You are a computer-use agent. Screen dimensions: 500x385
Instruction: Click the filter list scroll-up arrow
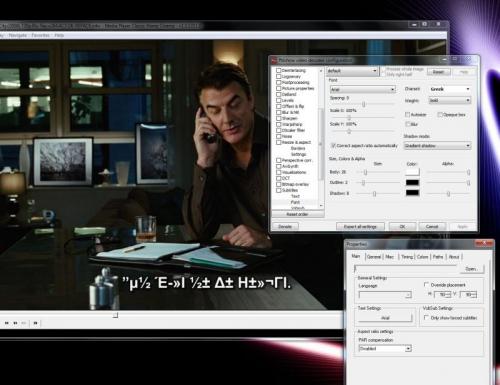pos(321,71)
